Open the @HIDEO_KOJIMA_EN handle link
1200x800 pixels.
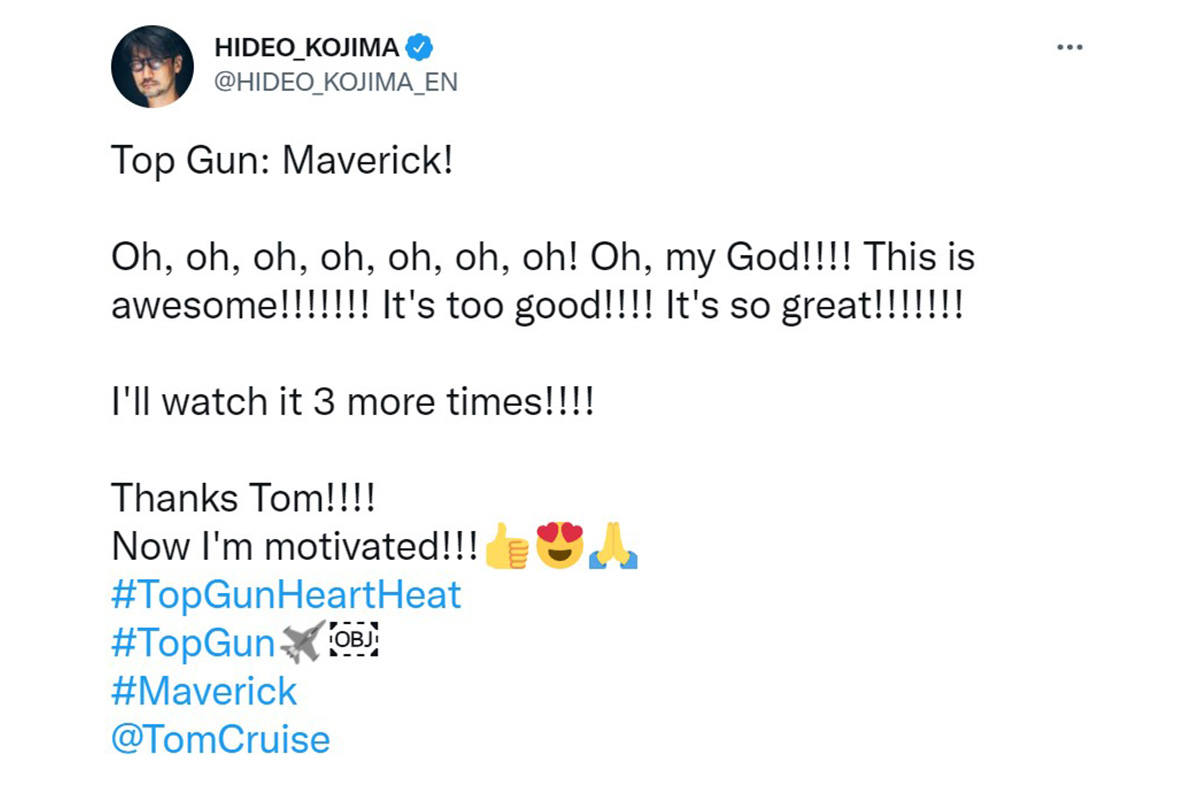[x=336, y=82]
